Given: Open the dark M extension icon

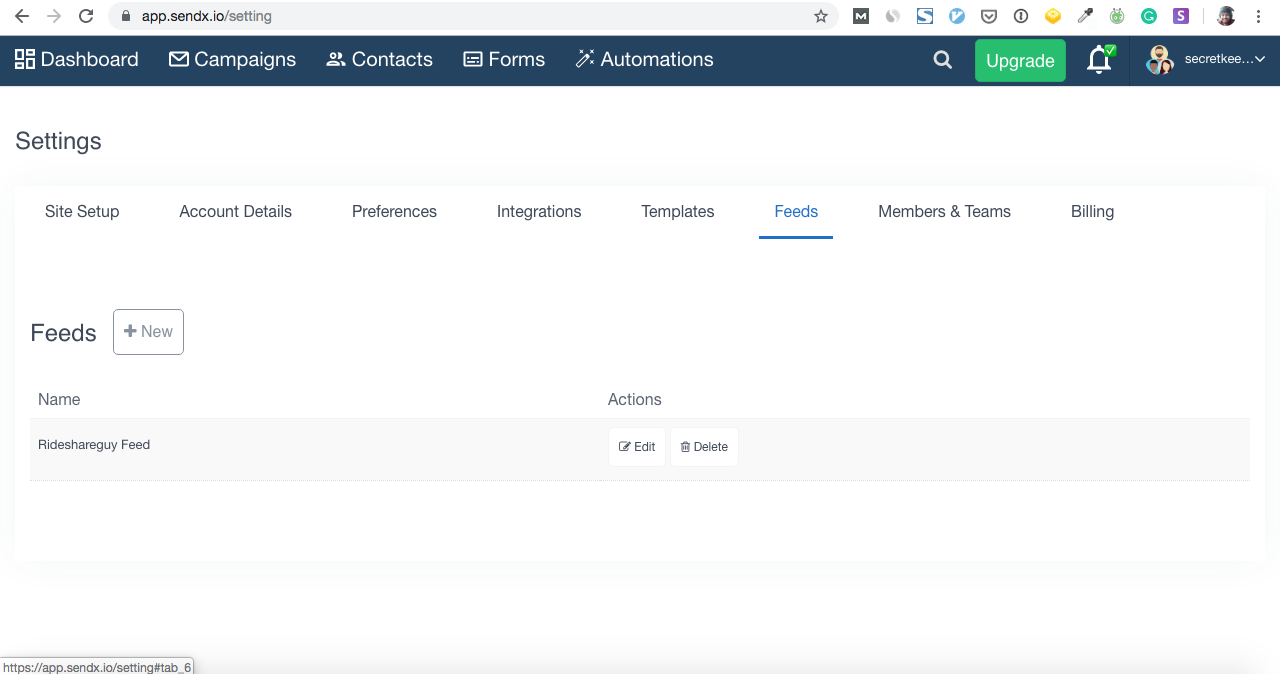Looking at the screenshot, I should 860,16.
